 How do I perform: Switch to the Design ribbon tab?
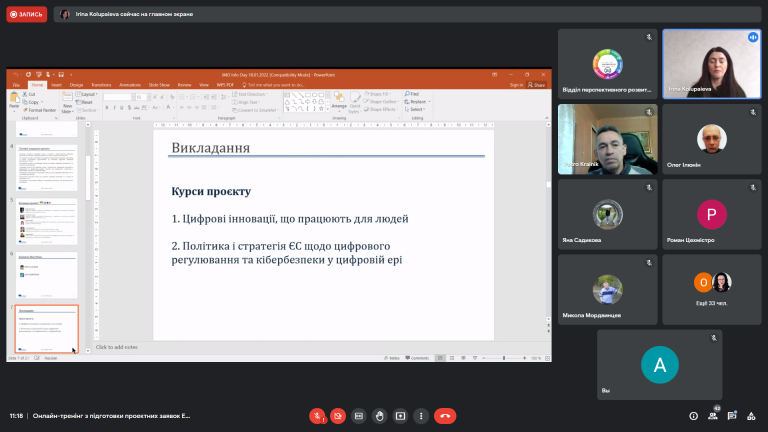click(76, 85)
